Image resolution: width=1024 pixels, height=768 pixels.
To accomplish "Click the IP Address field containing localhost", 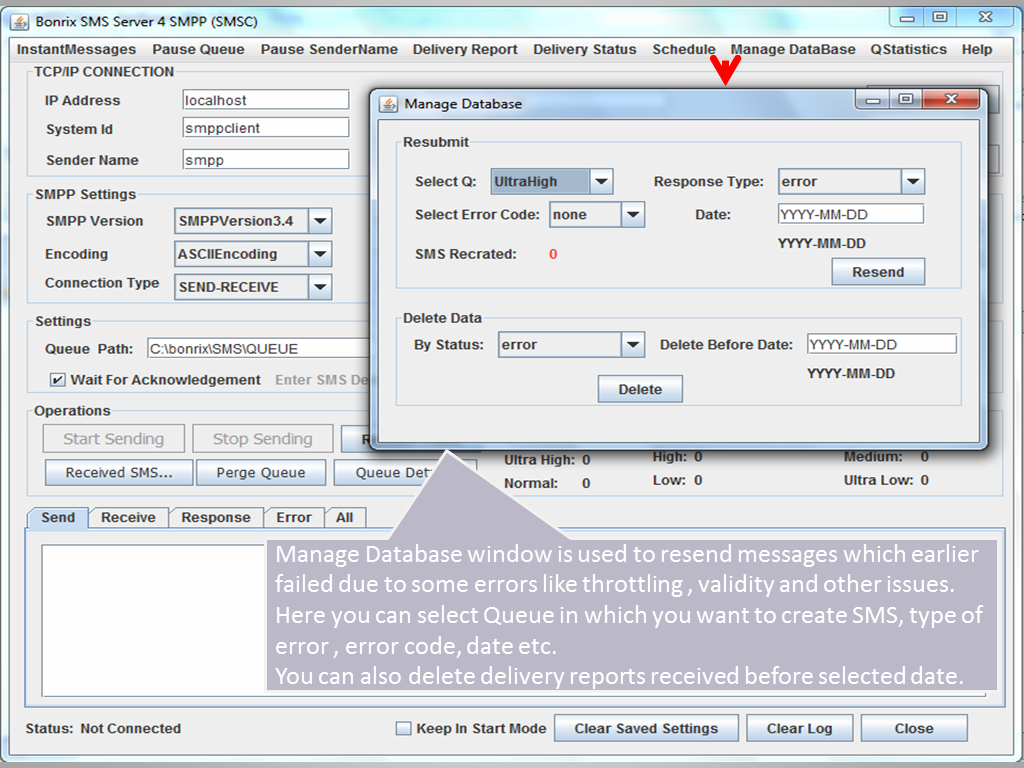I will point(266,100).
